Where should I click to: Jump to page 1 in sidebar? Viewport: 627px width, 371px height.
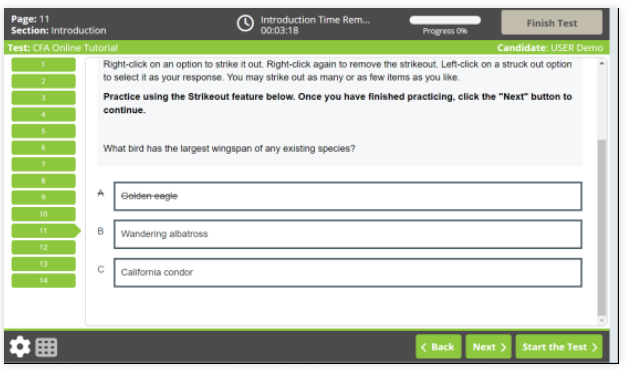pos(43,64)
